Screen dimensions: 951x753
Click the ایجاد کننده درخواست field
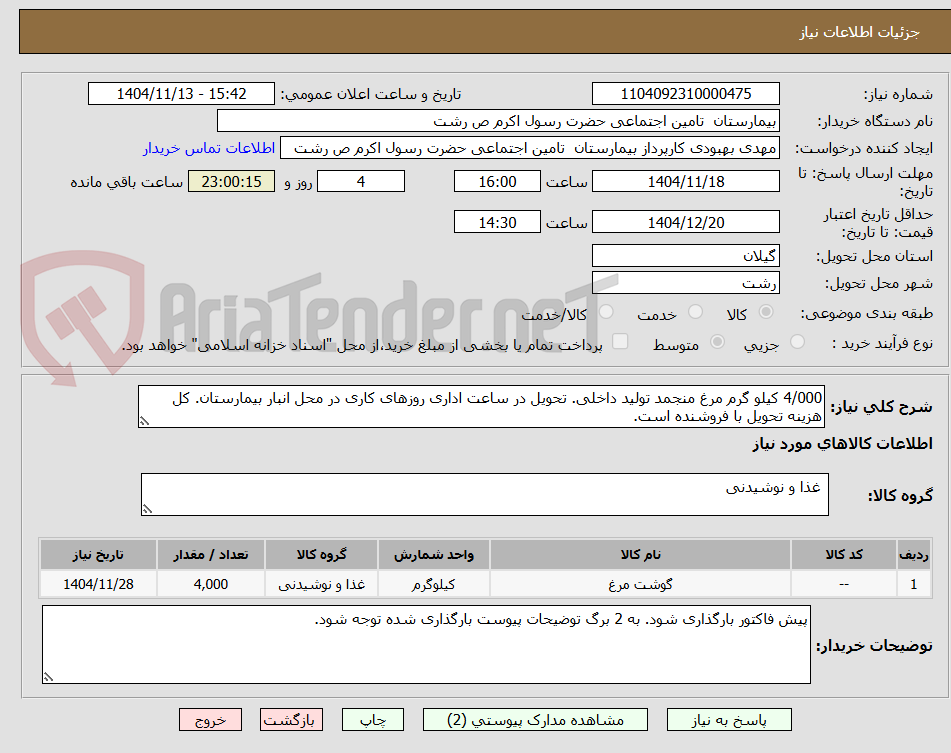(529, 149)
